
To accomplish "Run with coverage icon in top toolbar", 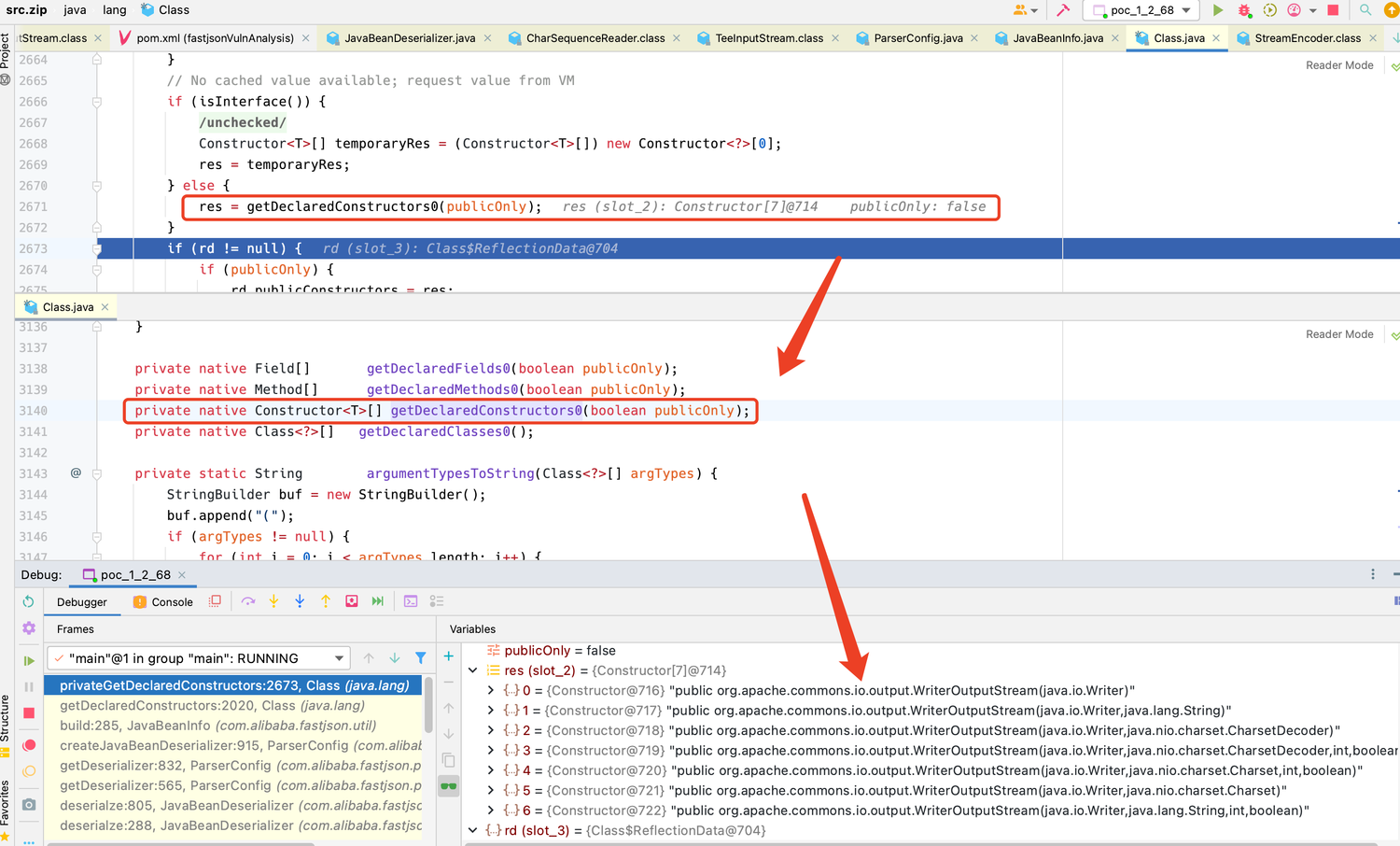I will [x=1269, y=10].
